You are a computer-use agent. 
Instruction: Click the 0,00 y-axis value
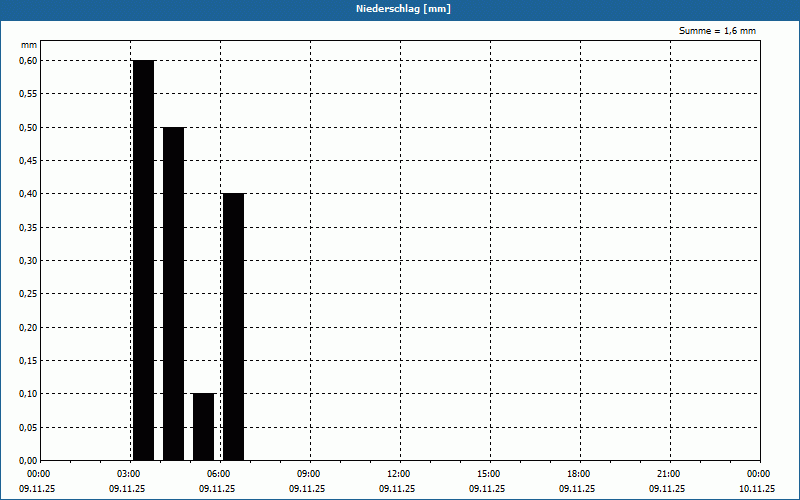pos(27,460)
